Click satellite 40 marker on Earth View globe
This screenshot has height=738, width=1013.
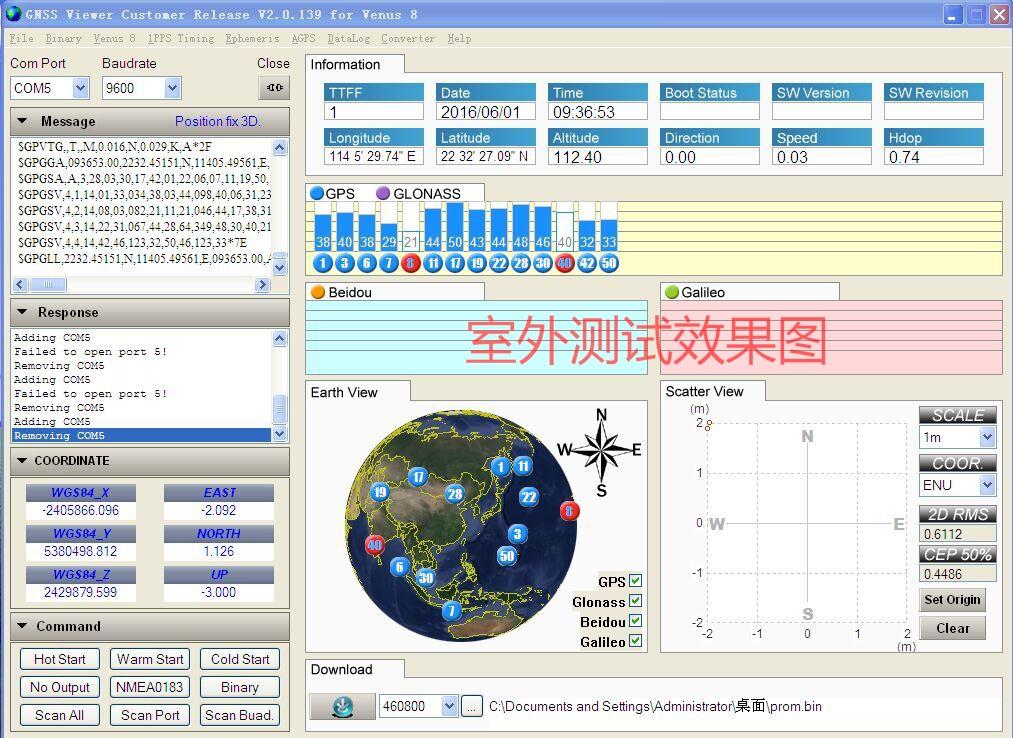tap(374, 545)
